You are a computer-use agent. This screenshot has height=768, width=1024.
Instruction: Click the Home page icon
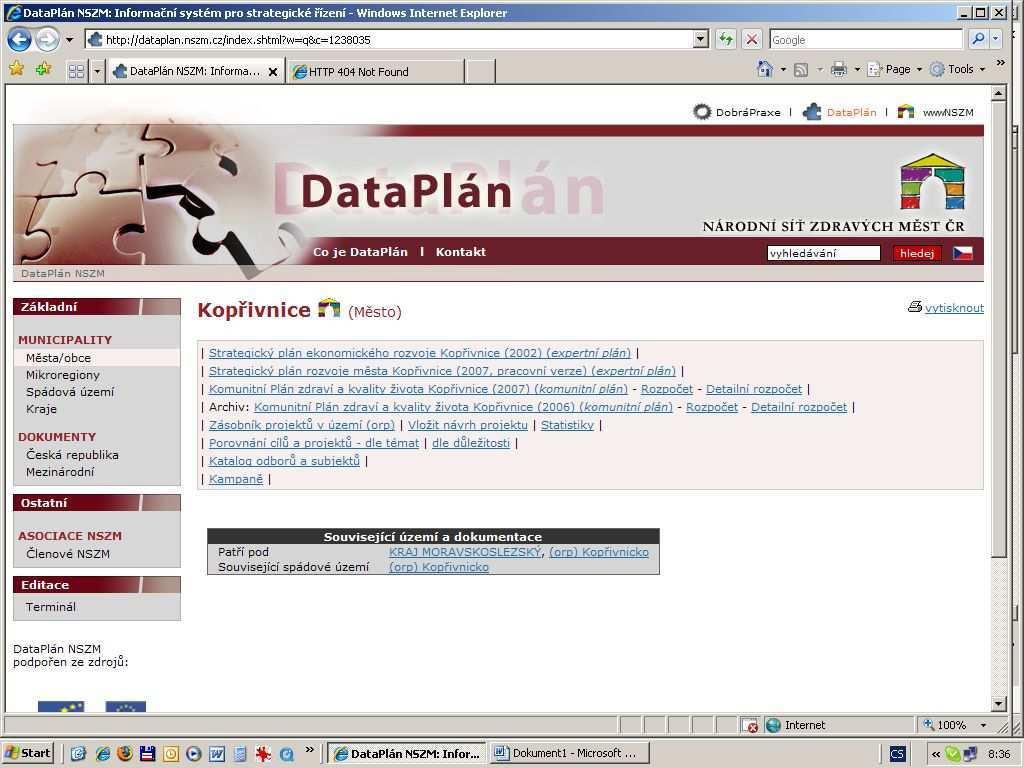[x=765, y=69]
